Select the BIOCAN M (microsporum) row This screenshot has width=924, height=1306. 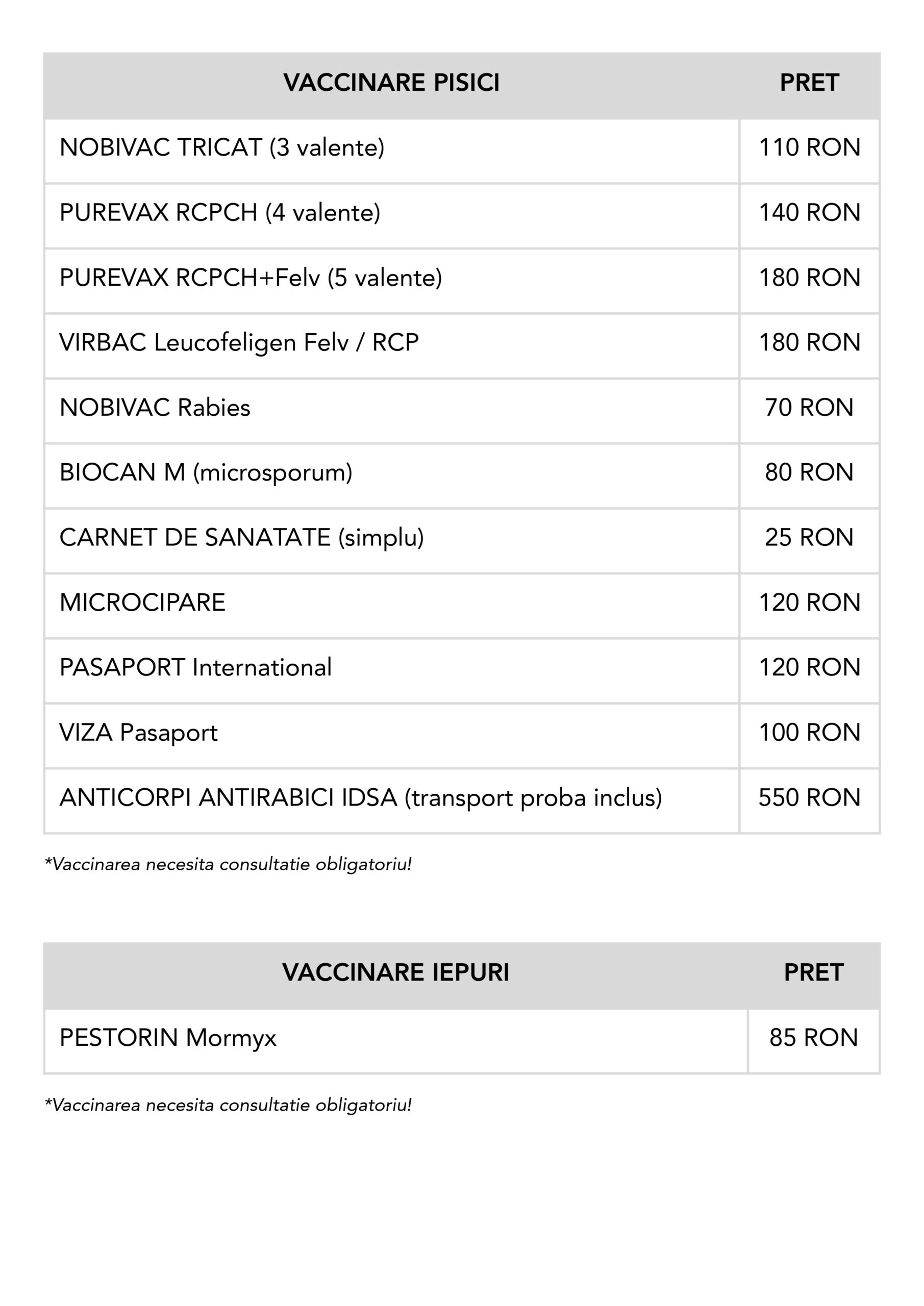point(206,473)
